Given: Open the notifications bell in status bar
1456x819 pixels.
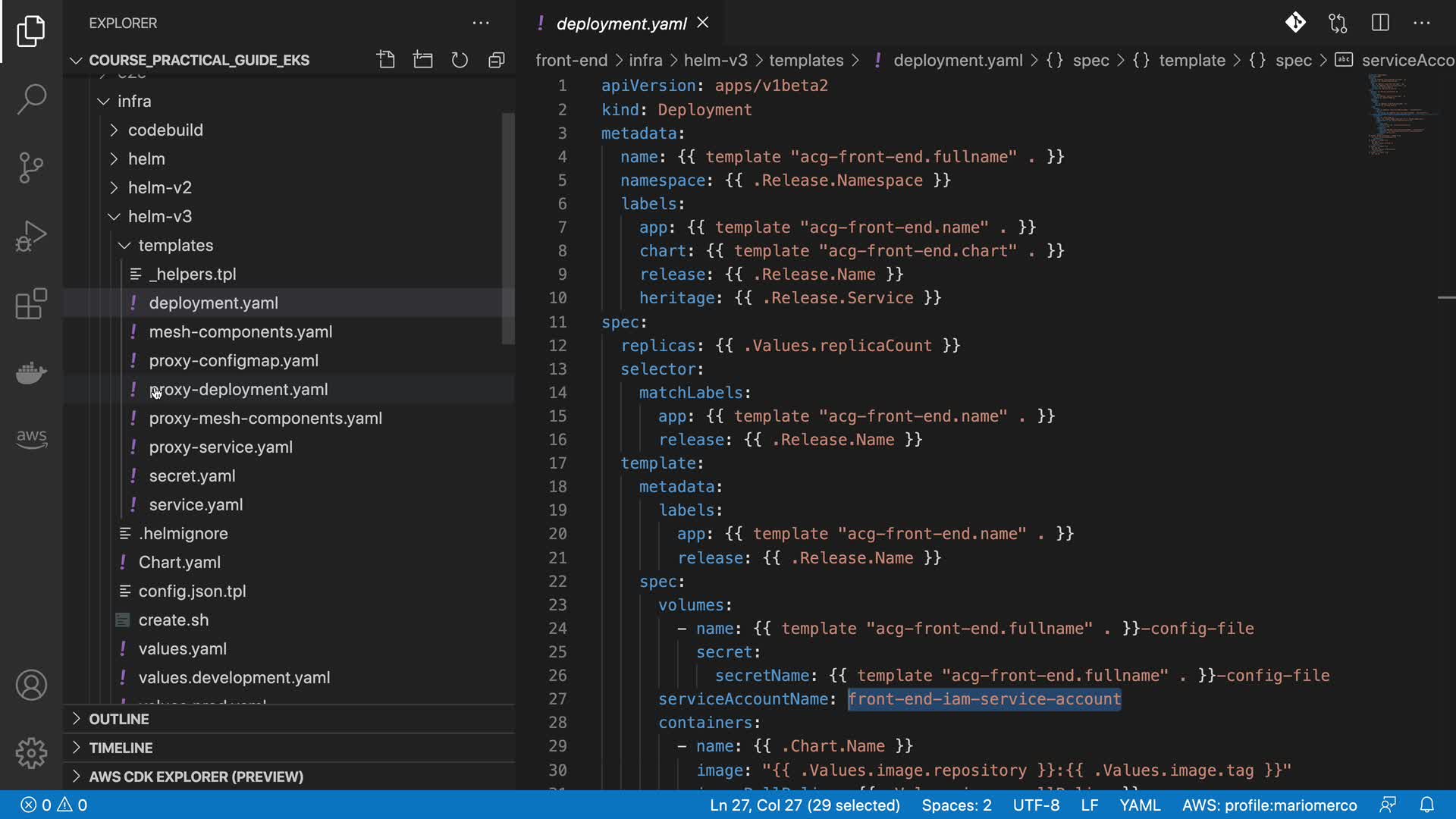Looking at the screenshot, I should (x=1426, y=805).
